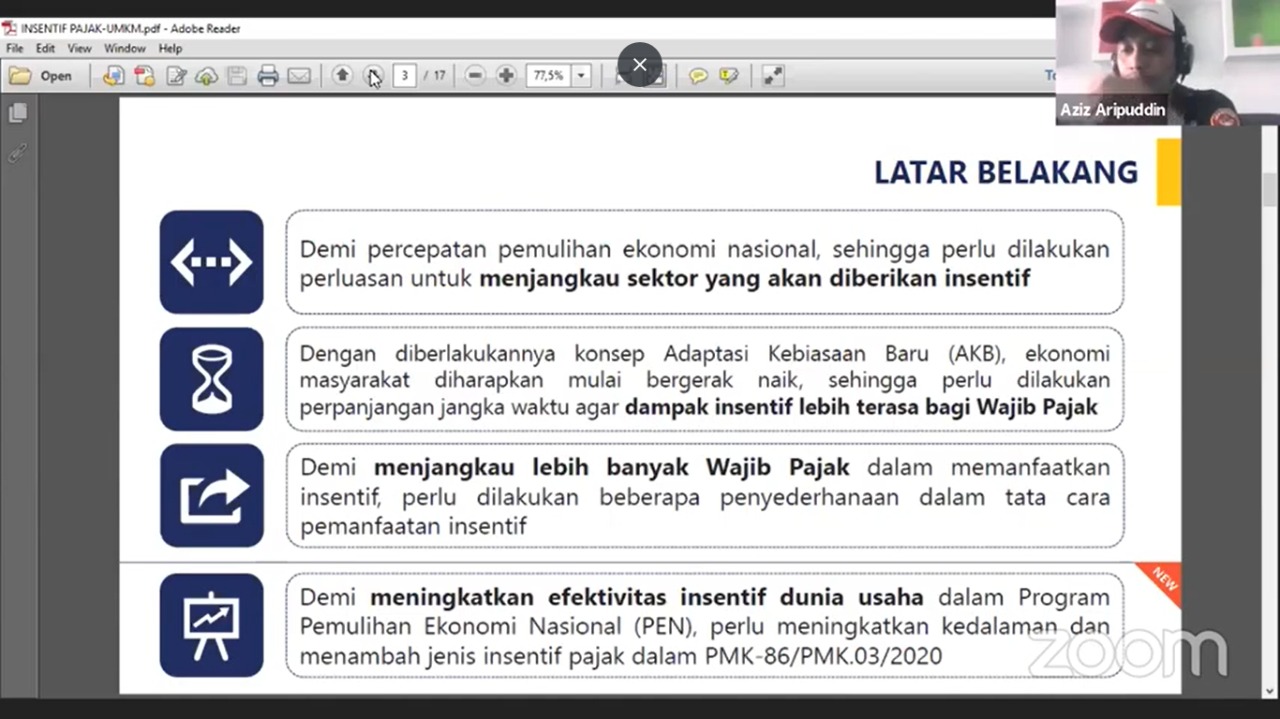Click the print icon in toolbar
Image resolution: width=1280 pixels, height=719 pixels.
click(267, 76)
